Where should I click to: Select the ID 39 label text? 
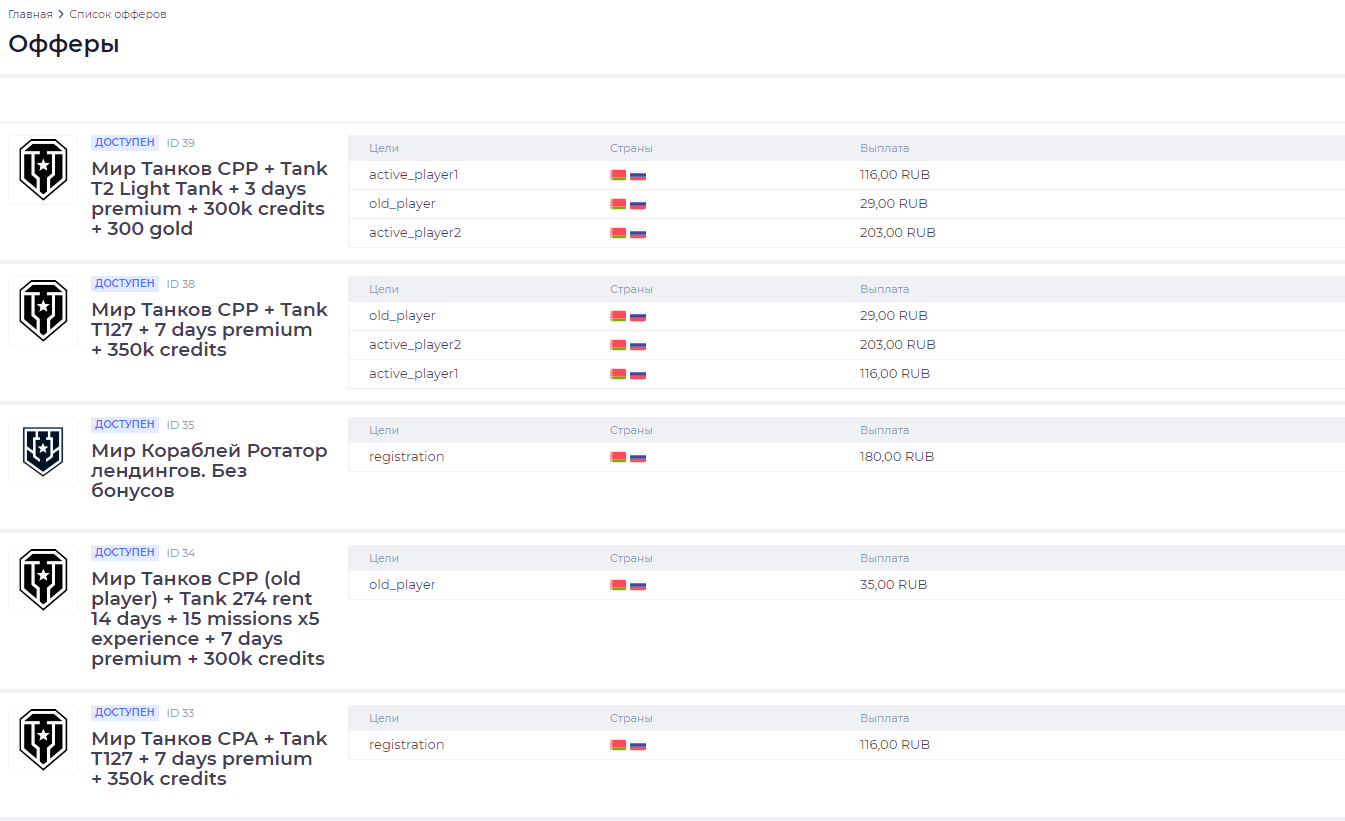tap(181, 143)
